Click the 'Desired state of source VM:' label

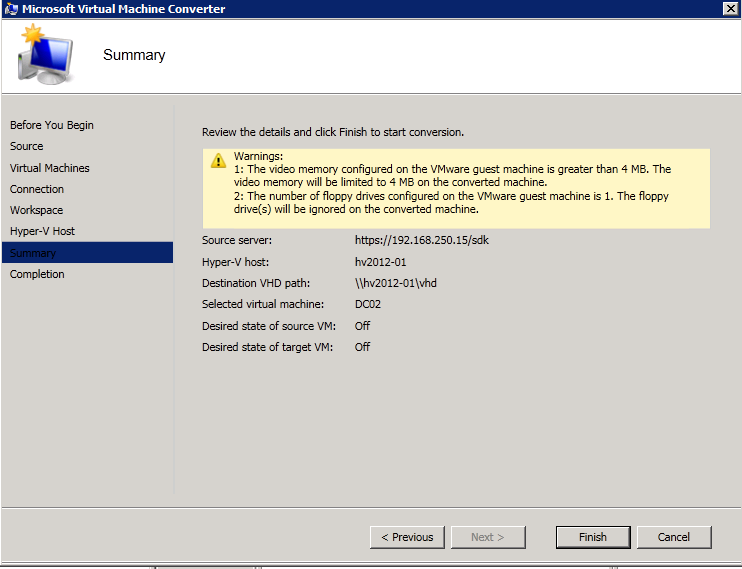pos(269,326)
